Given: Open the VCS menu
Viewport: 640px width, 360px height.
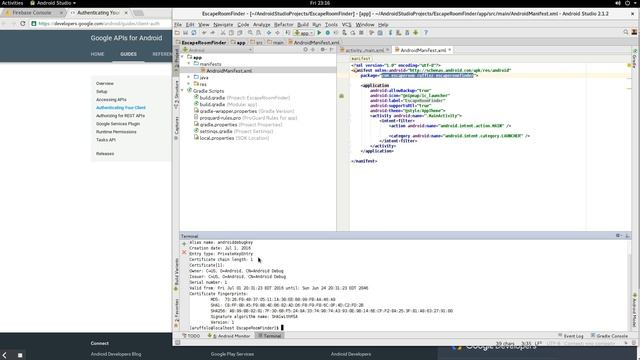Looking at the screenshot, I should [347, 24].
